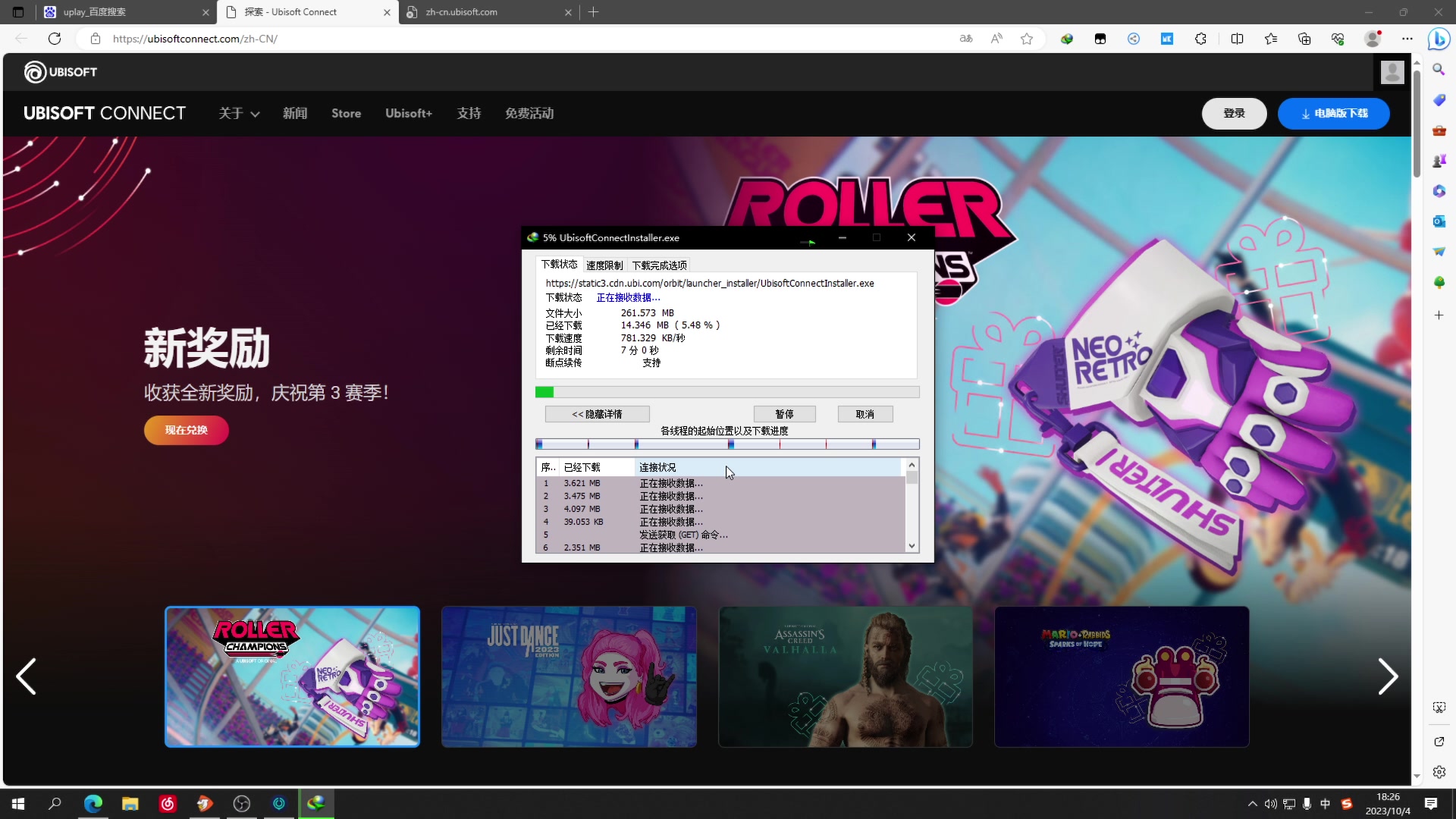The width and height of the screenshot is (1456, 819).
Task: Switch to zh-cn.ubisoft.com browser tab
Action: [488, 12]
